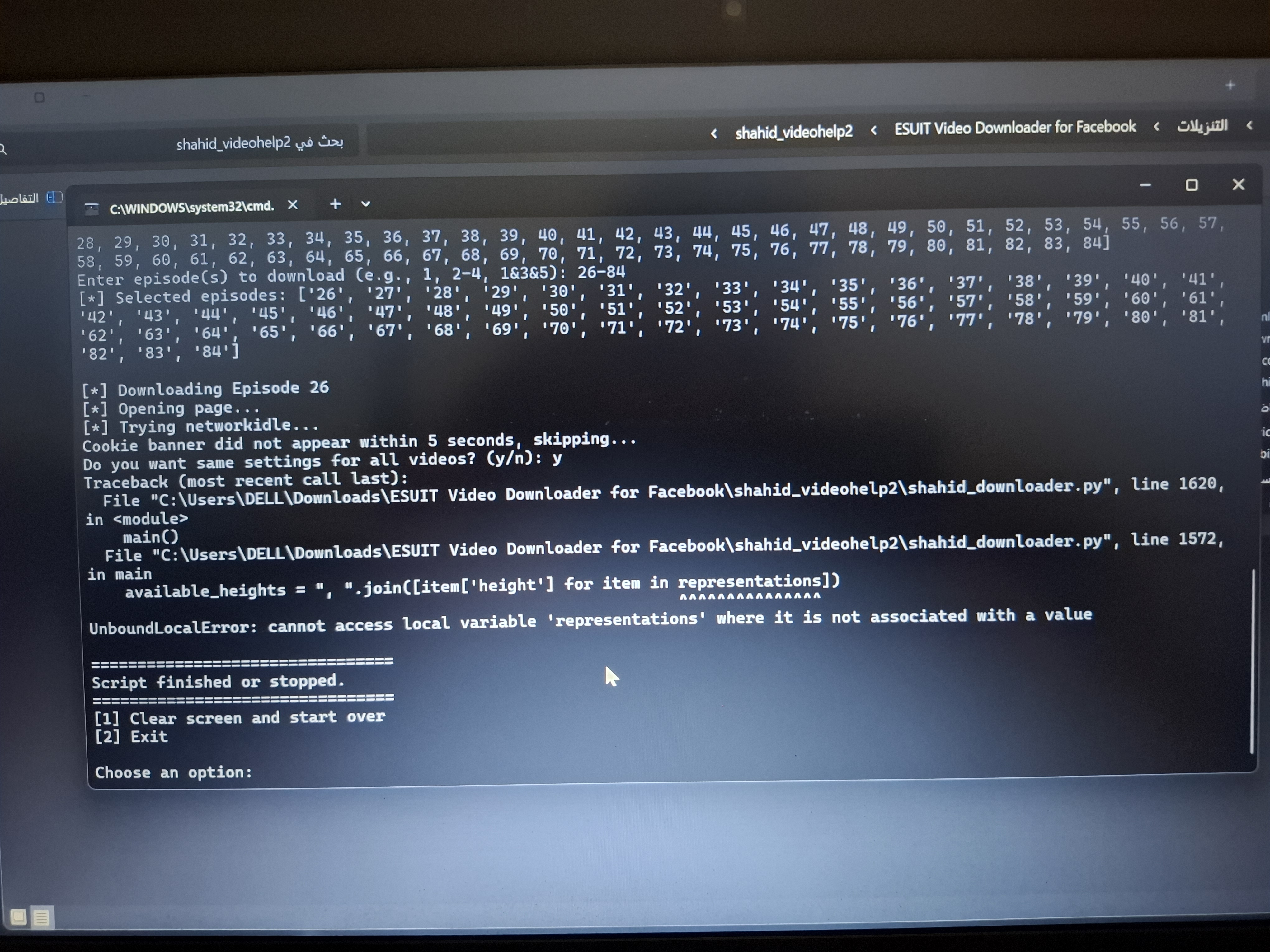Click the 'UnboundLocalError:' message line
Screen dimensions: 1270x952
coord(591,621)
